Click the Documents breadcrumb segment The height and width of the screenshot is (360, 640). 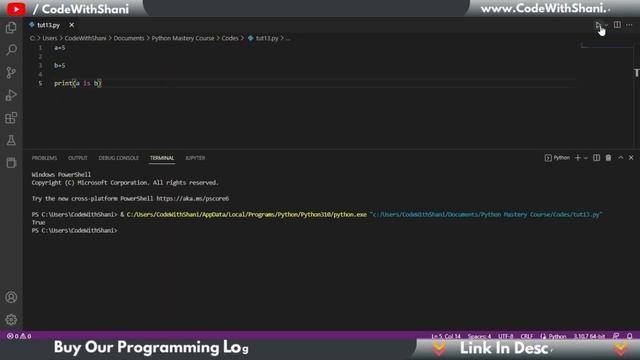[129, 38]
